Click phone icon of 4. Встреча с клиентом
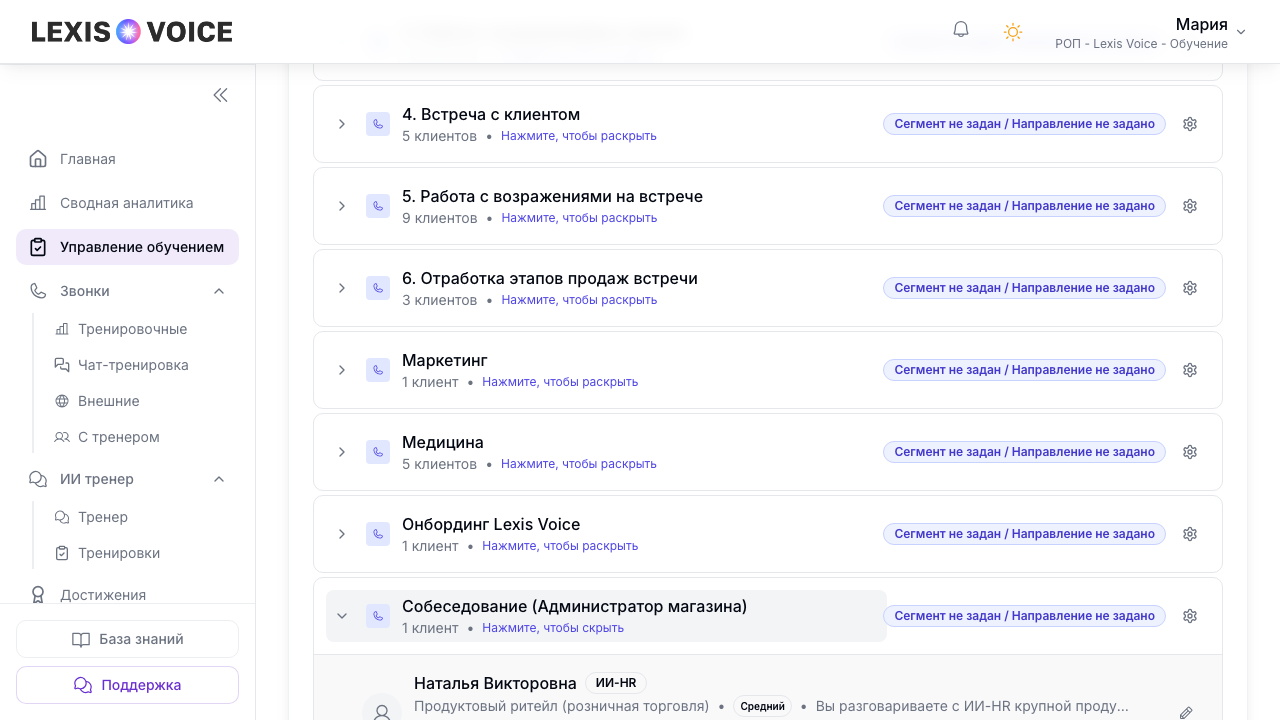This screenshot has height=720, width=1280. click(378, 124)
